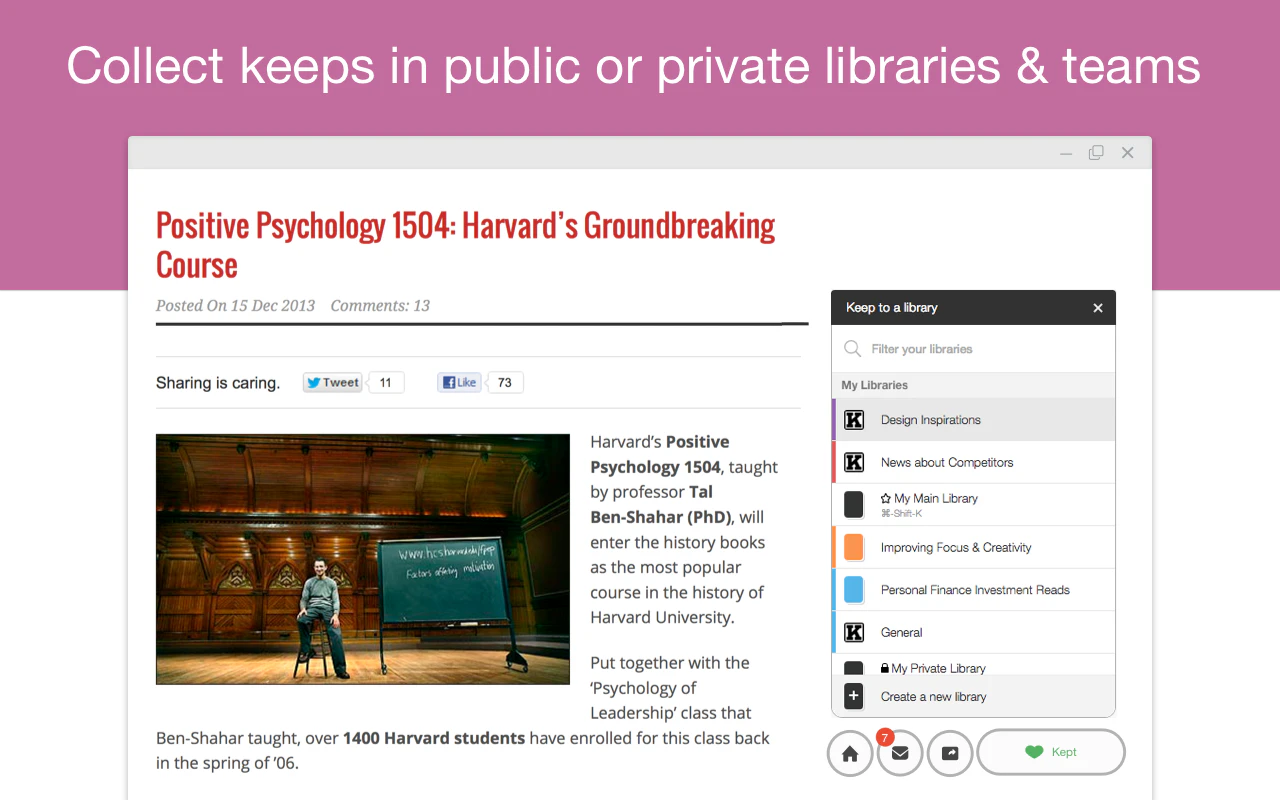Click the share arrow icon button
The width and height of the screenshot is (1280, 800).
(x=950, y=753)
